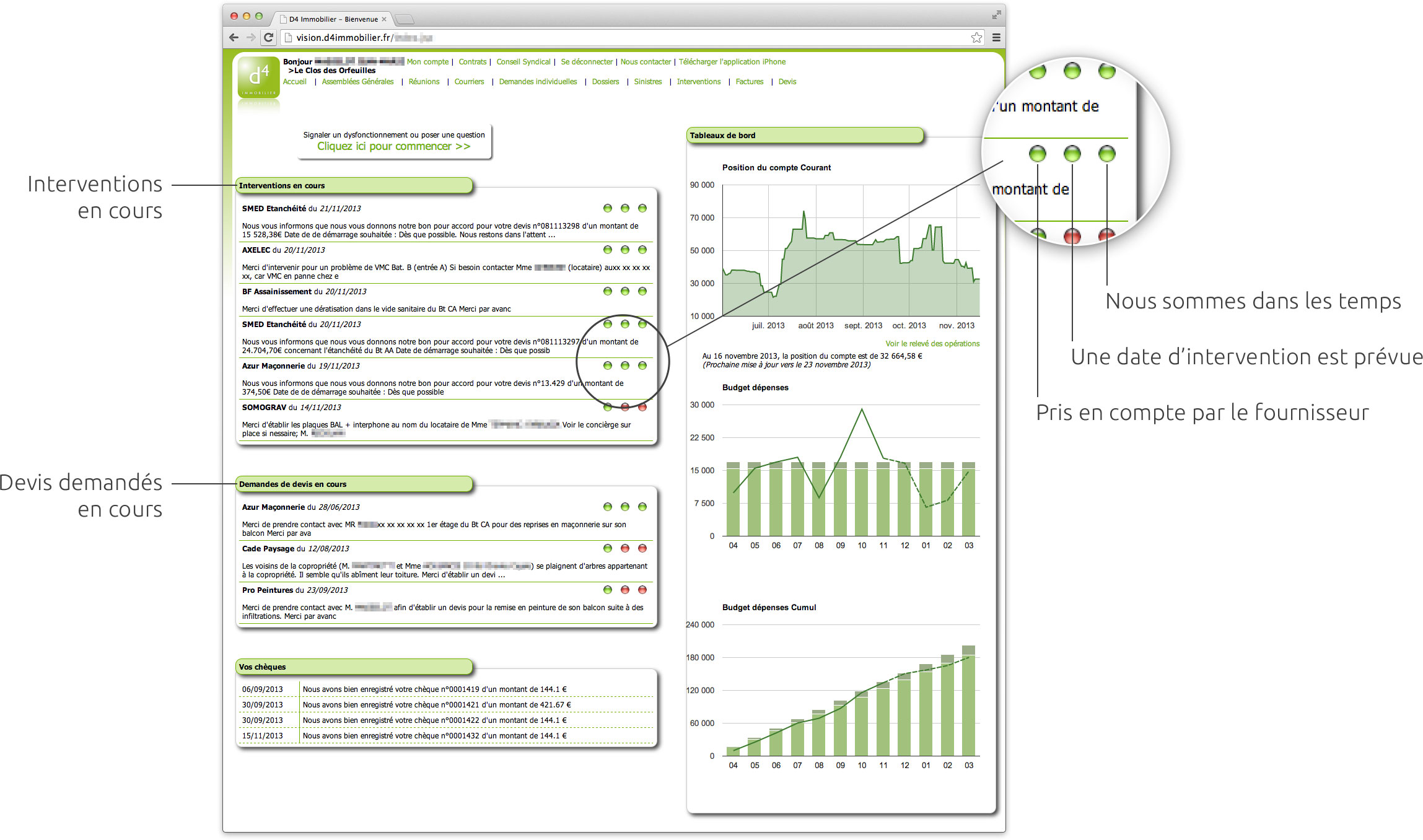The image size is (1423, 840).
Task: Click middle status dot for Azur Maçonnerie 19/11/2013
Action: coord(625,365)
